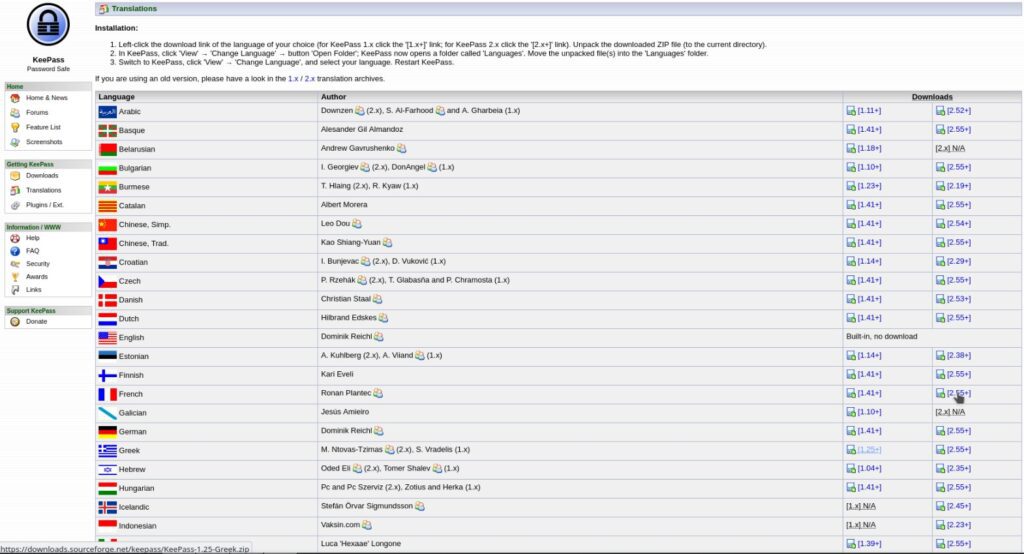Image resolution: width=1024 pixels, height=554 pixels.
Task: Select Translations in sidebar menu
Action: point(43,190)
